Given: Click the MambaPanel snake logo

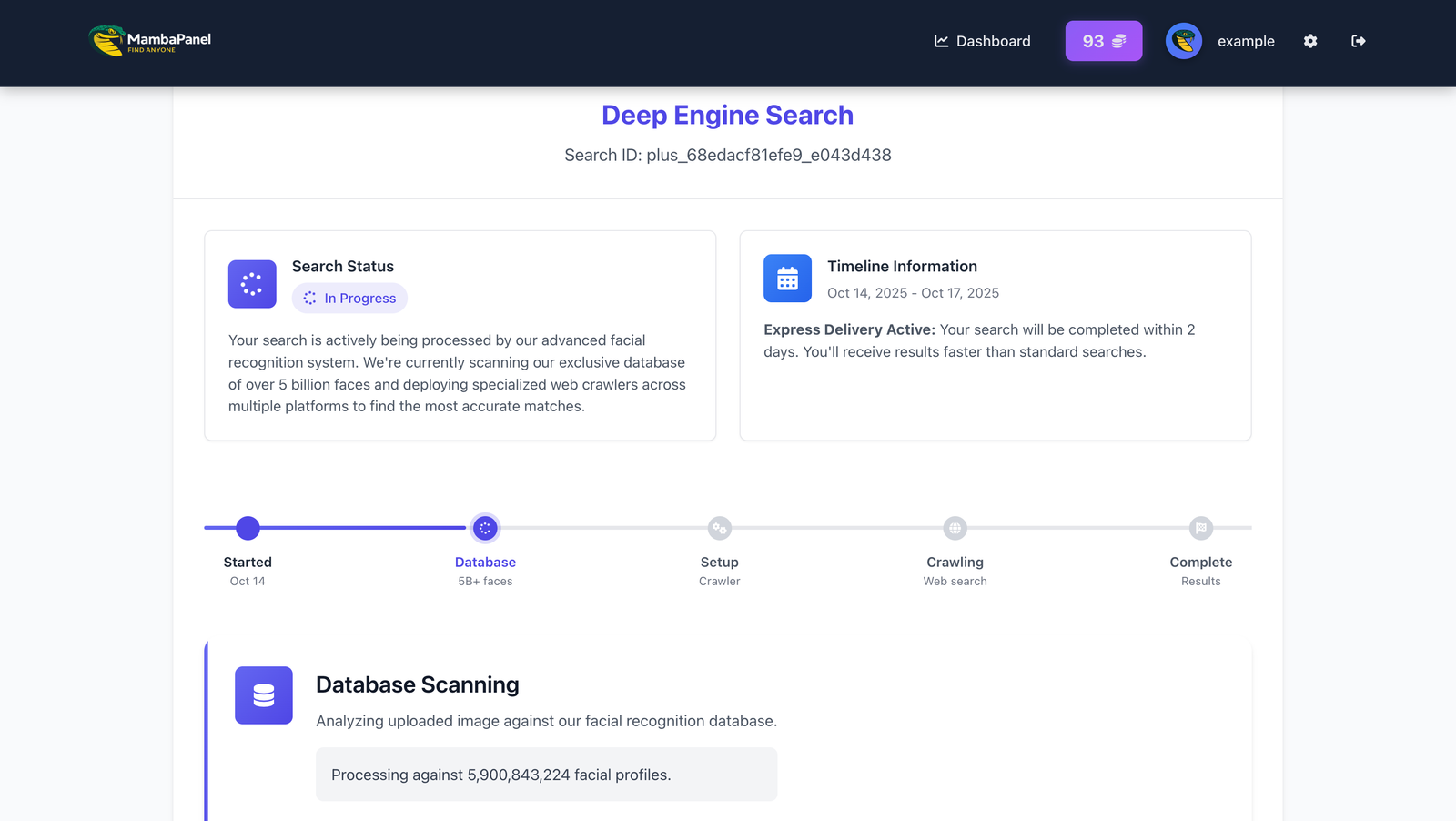Looking at the screenshot, I should [104, 40].
